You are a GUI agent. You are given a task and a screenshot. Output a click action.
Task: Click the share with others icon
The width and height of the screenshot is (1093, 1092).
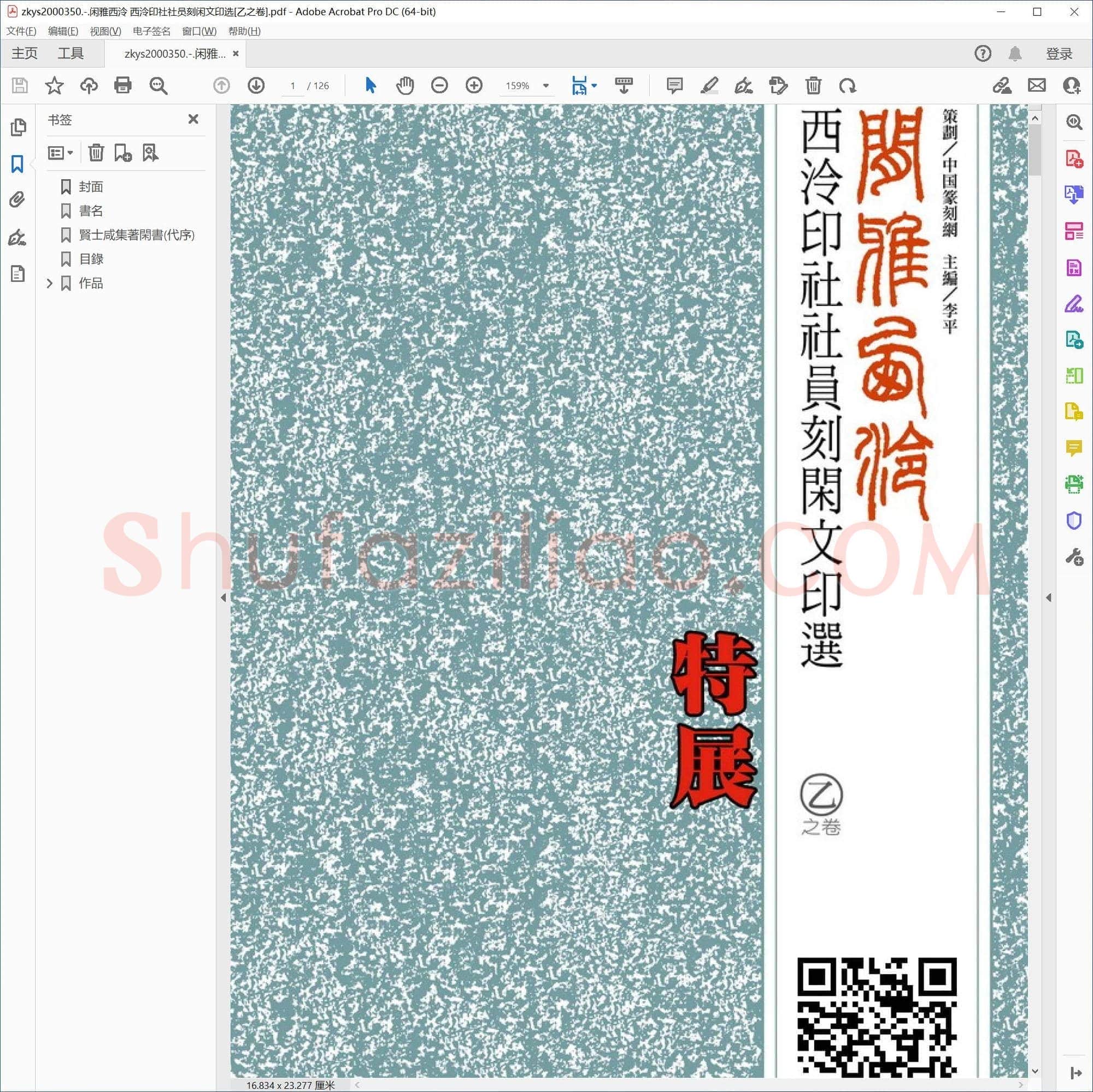[1072, 85]
